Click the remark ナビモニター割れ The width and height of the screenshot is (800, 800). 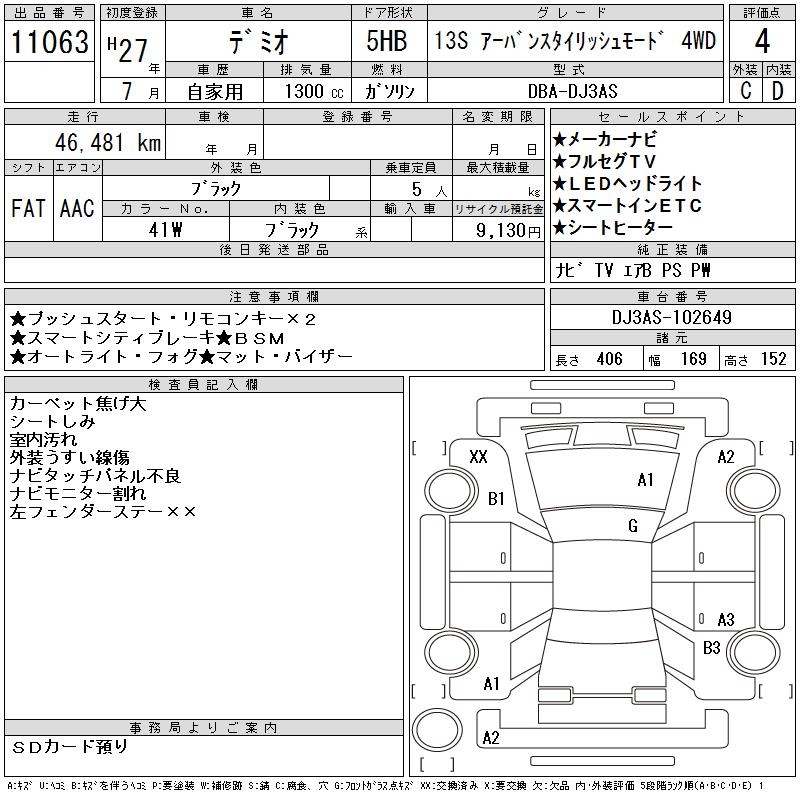78,494
